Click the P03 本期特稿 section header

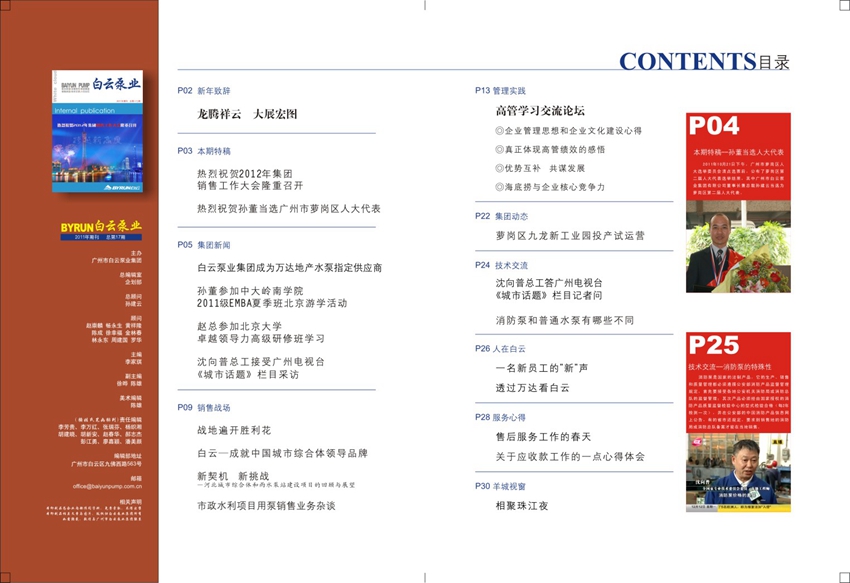coord(204,151)
